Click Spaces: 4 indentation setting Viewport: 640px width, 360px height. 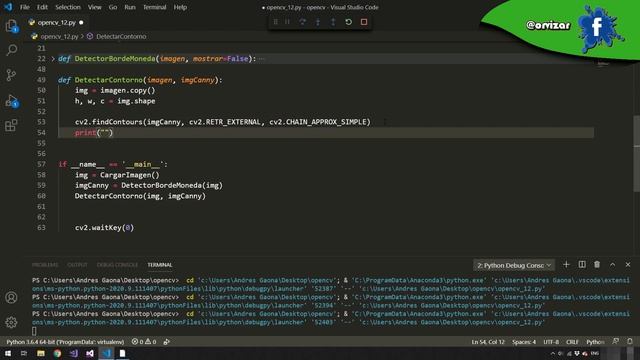pyautogui.click(x=524, y=342)
